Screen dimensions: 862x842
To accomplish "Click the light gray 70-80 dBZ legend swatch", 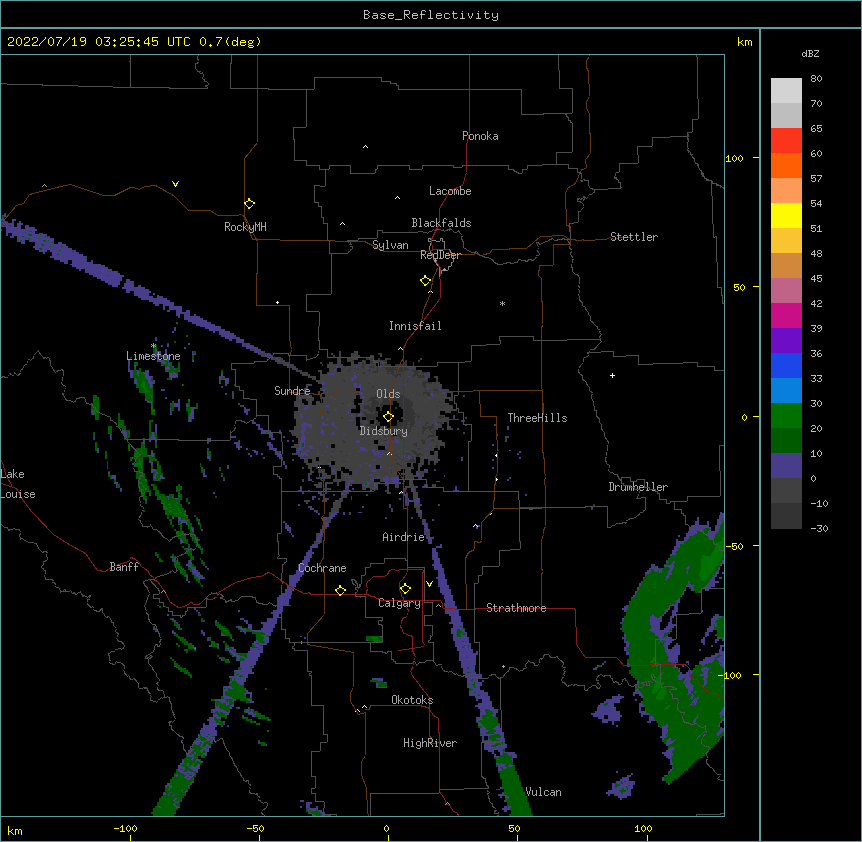I will pyautogui.click(x=786, y=91).
